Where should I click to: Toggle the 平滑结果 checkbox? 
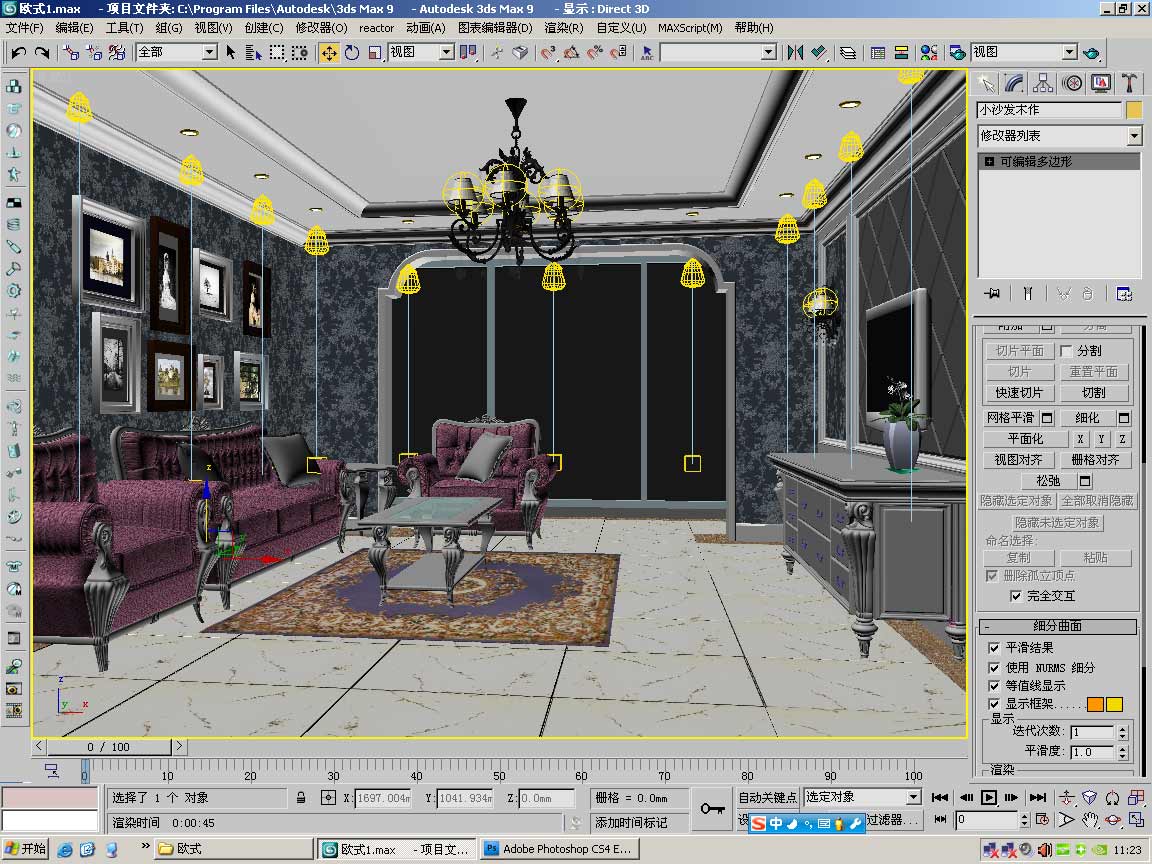tap(993, 647)
